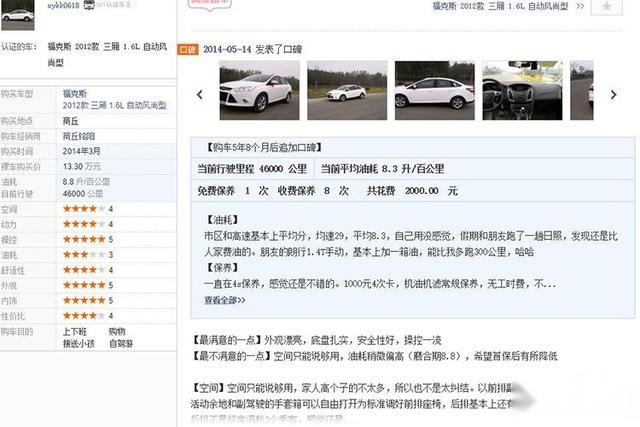Viewport: 640px width, 427px height.
Task: Click the next photo arrow in carousel
Action: click(x=613, y=95)
